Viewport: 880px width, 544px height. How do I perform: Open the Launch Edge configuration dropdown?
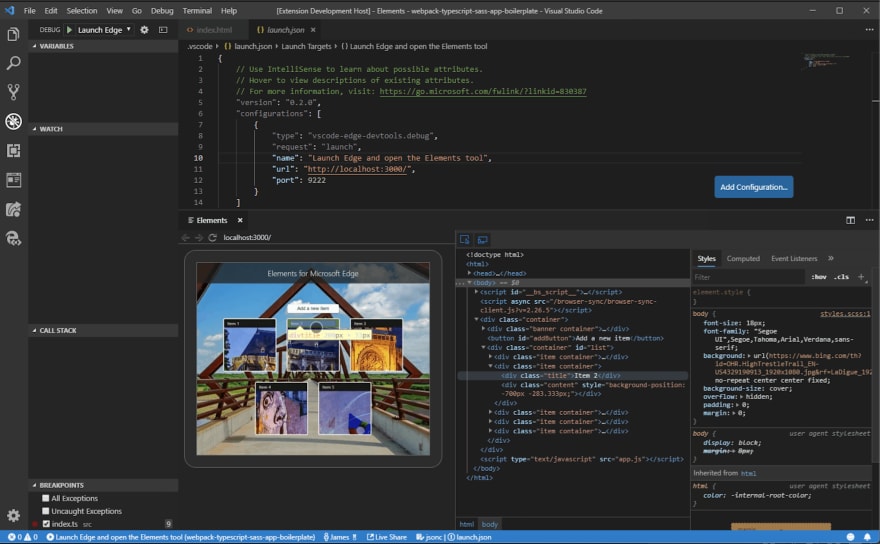[x=104, y=30]
